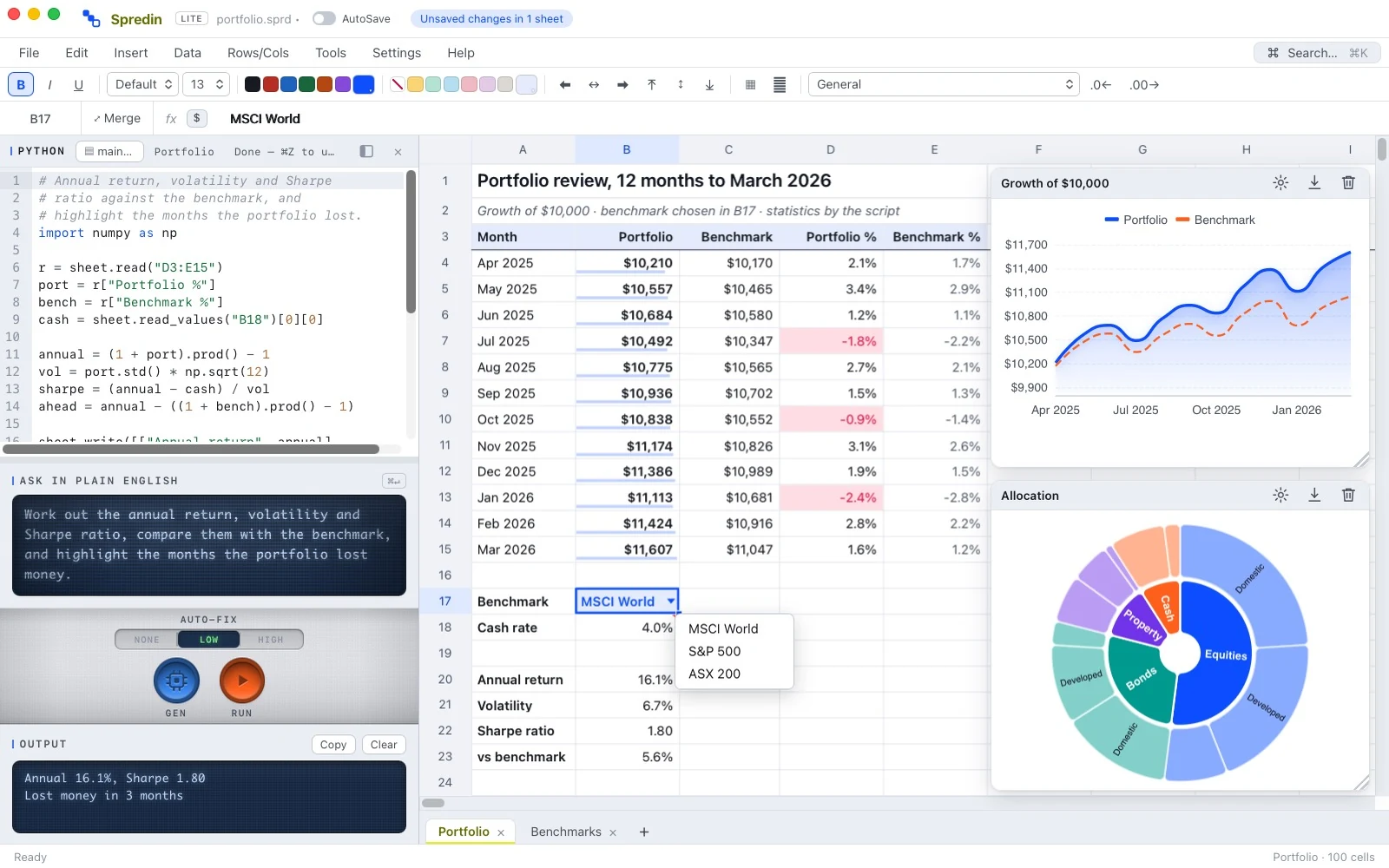Choose S&P 500 from the benchmark list
The image size is (1389, 868).
(x=734, y=651)
